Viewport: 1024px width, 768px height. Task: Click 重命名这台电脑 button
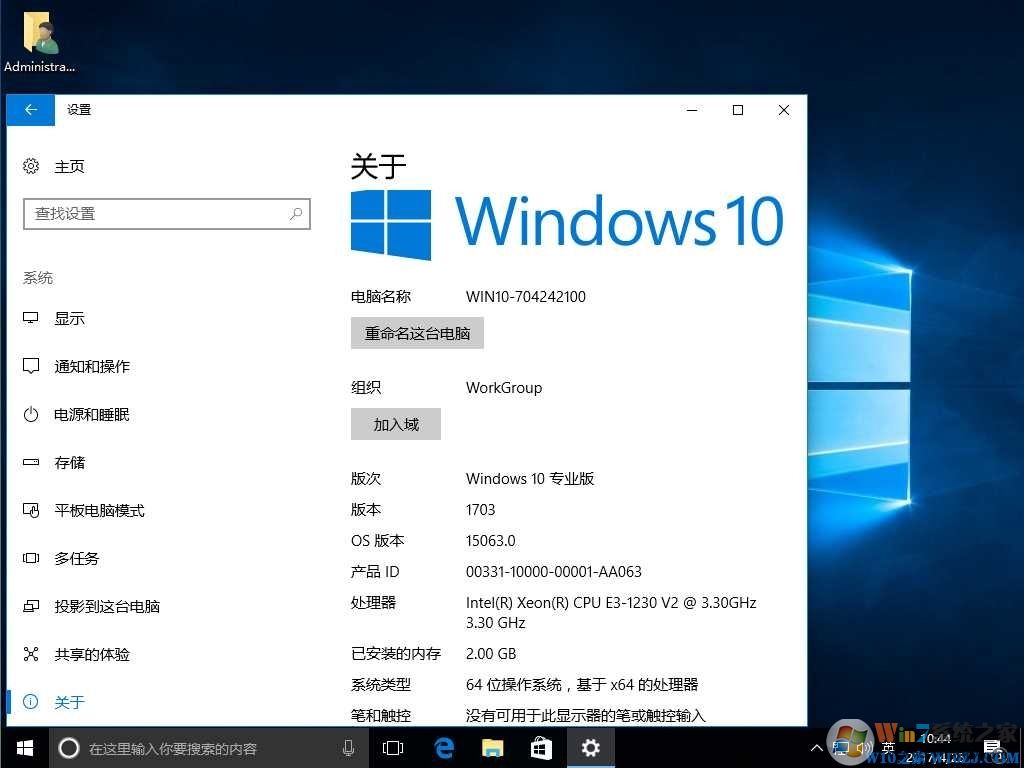coord(417,333)
